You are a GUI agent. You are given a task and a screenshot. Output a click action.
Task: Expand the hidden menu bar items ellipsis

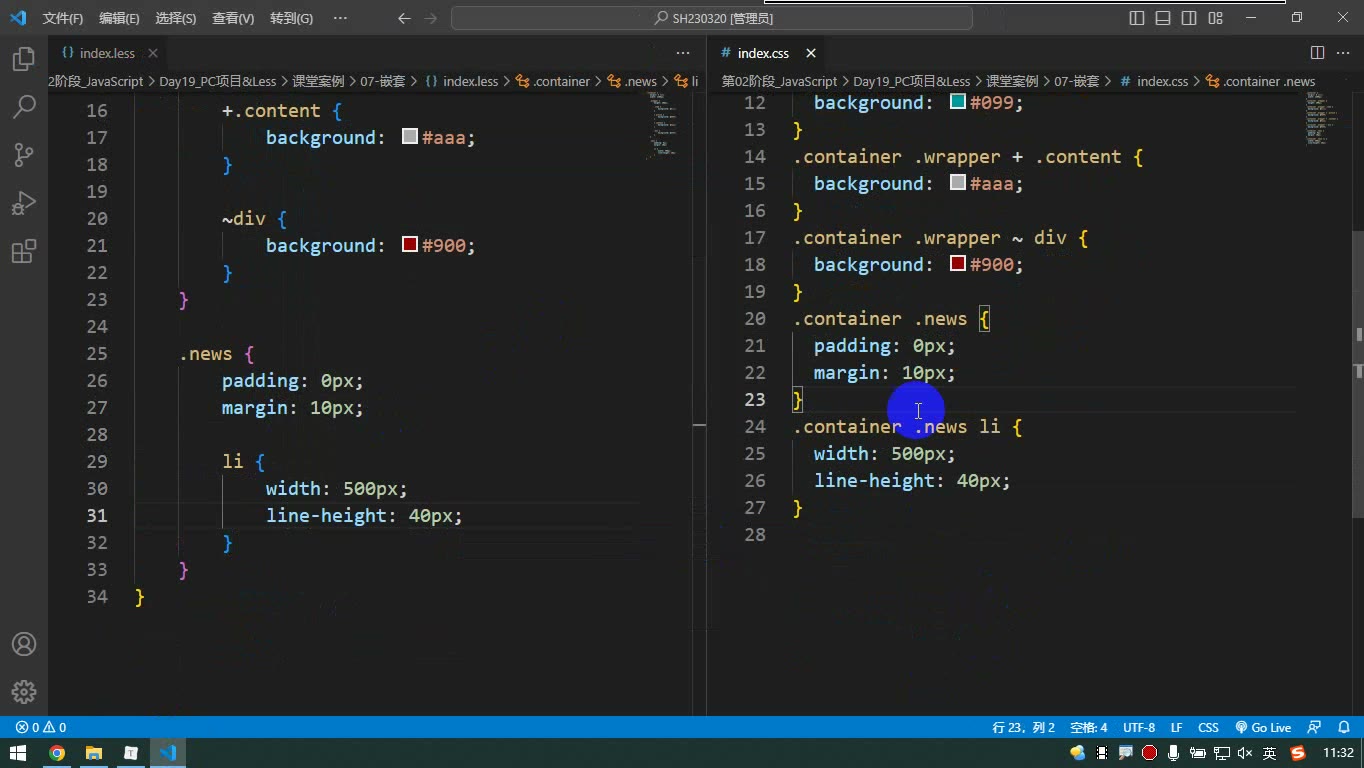point(340,18)
